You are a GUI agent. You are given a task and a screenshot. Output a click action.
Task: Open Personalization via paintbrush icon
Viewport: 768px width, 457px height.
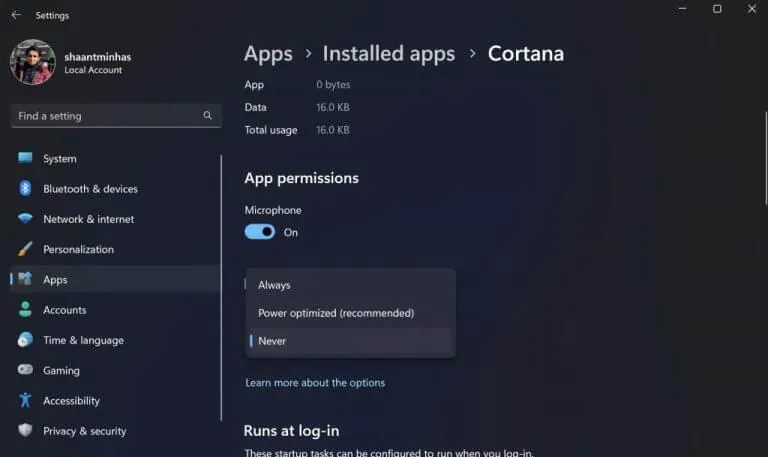[x=25, y=249]
